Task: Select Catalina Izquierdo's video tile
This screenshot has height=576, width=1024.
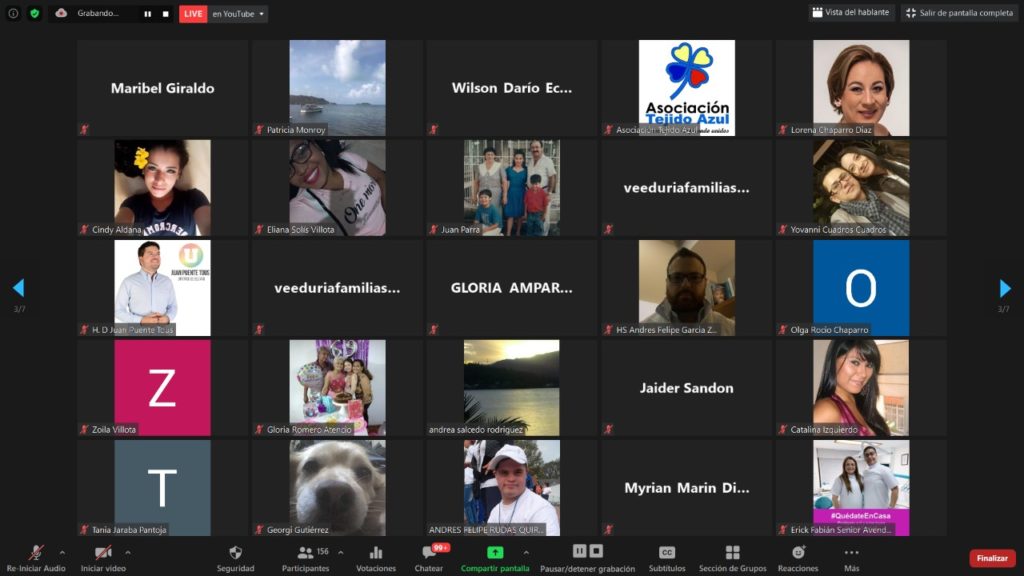Action: click(861, 388)
